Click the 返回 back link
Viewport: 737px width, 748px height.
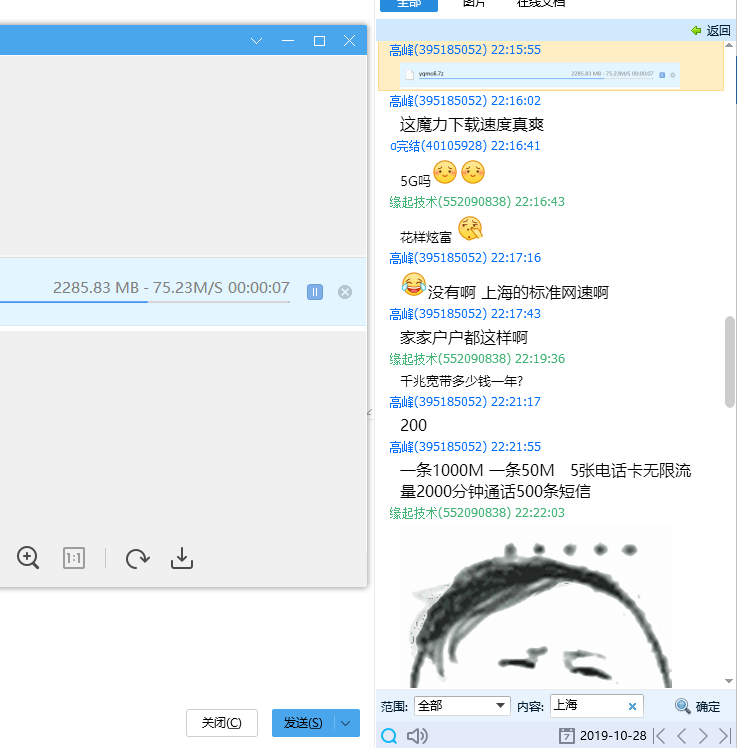(x=718, y=31)
